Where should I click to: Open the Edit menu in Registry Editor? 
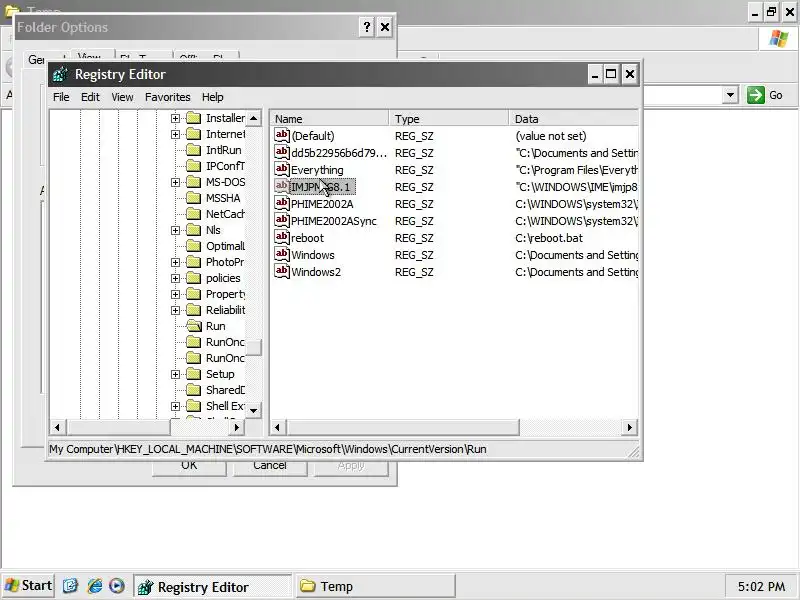tap(90, 97)
